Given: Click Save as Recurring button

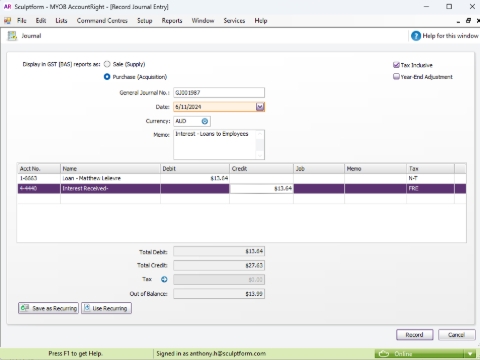Looking at the screenshot, I should click(x=48, y=308).
